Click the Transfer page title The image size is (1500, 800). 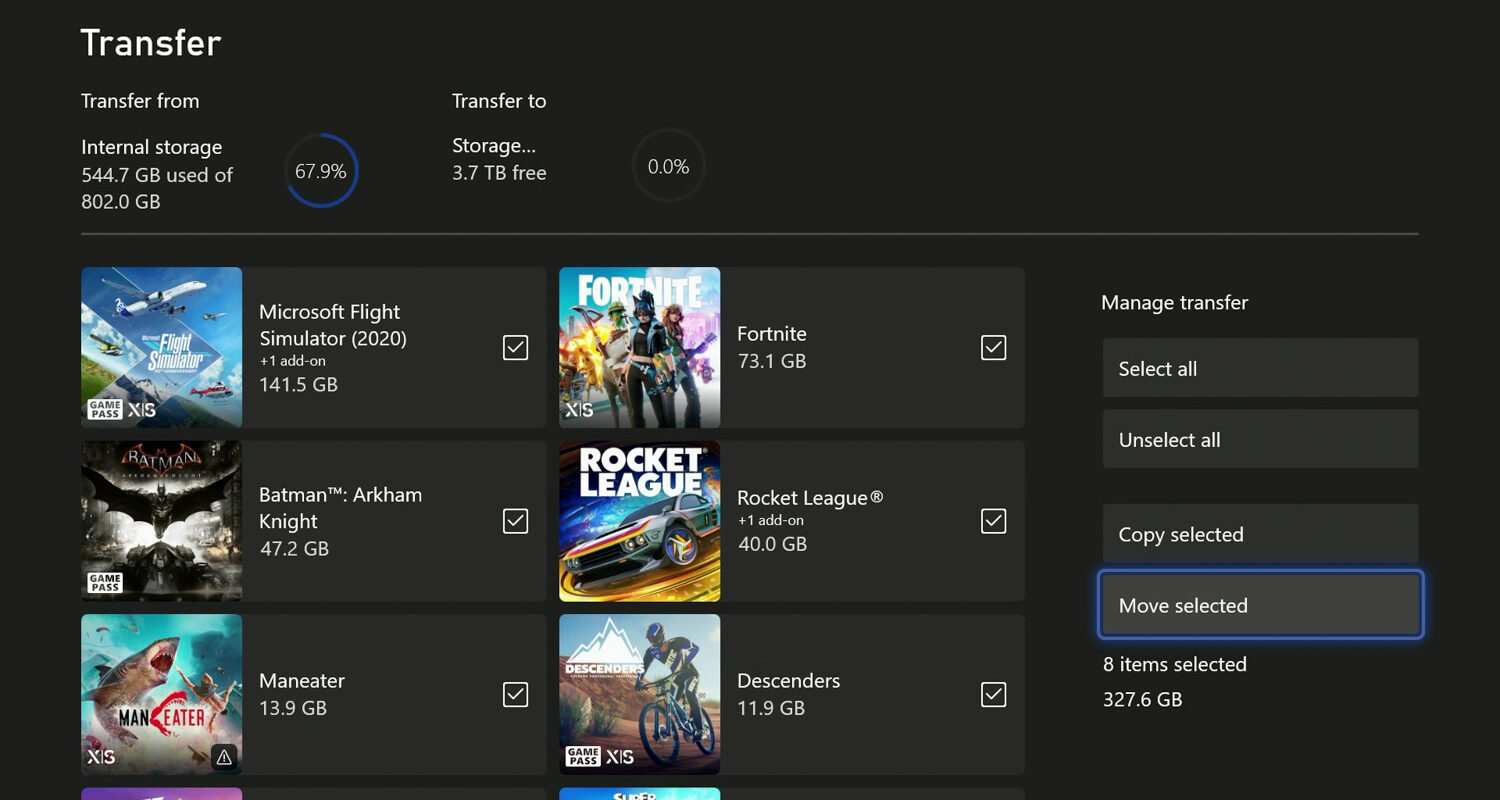[151, 43]
